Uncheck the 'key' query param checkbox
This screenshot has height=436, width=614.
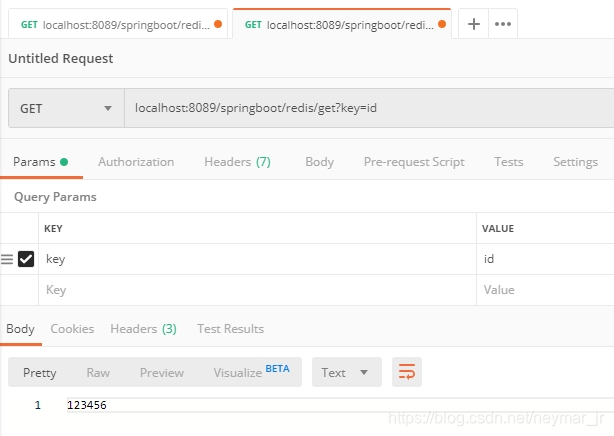click(26, 259)
